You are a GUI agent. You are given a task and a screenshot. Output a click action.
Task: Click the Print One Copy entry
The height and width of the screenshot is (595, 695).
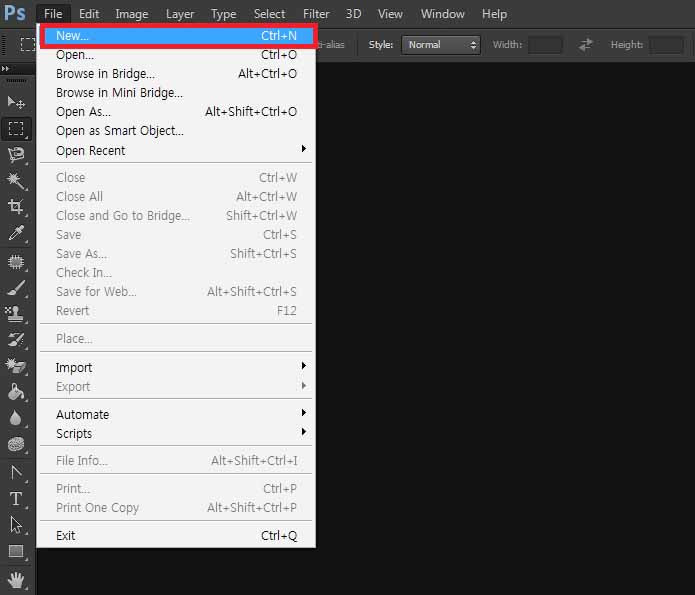(177, 508)
